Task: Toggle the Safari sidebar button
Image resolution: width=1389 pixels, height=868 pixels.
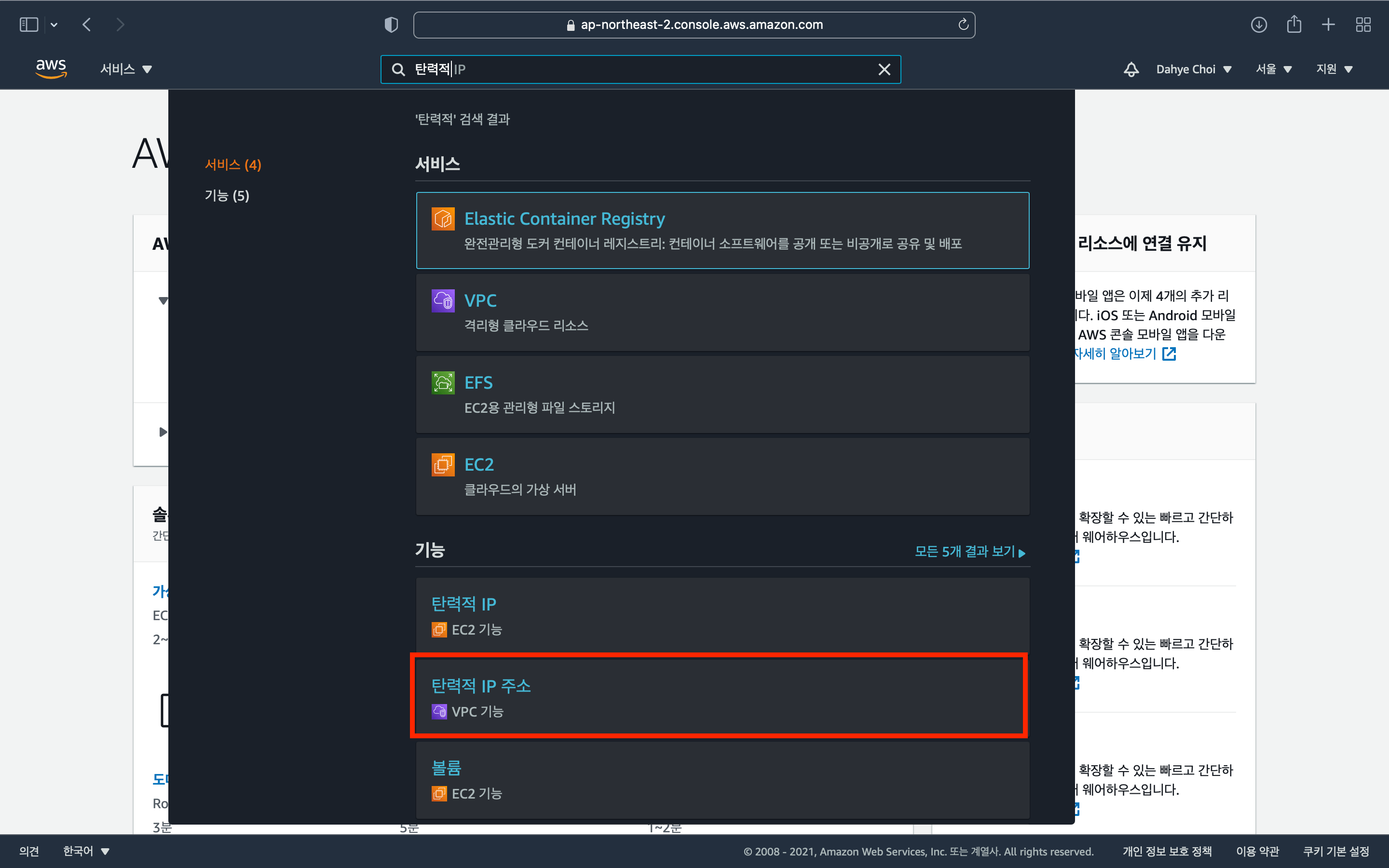Action: [29, 25]
